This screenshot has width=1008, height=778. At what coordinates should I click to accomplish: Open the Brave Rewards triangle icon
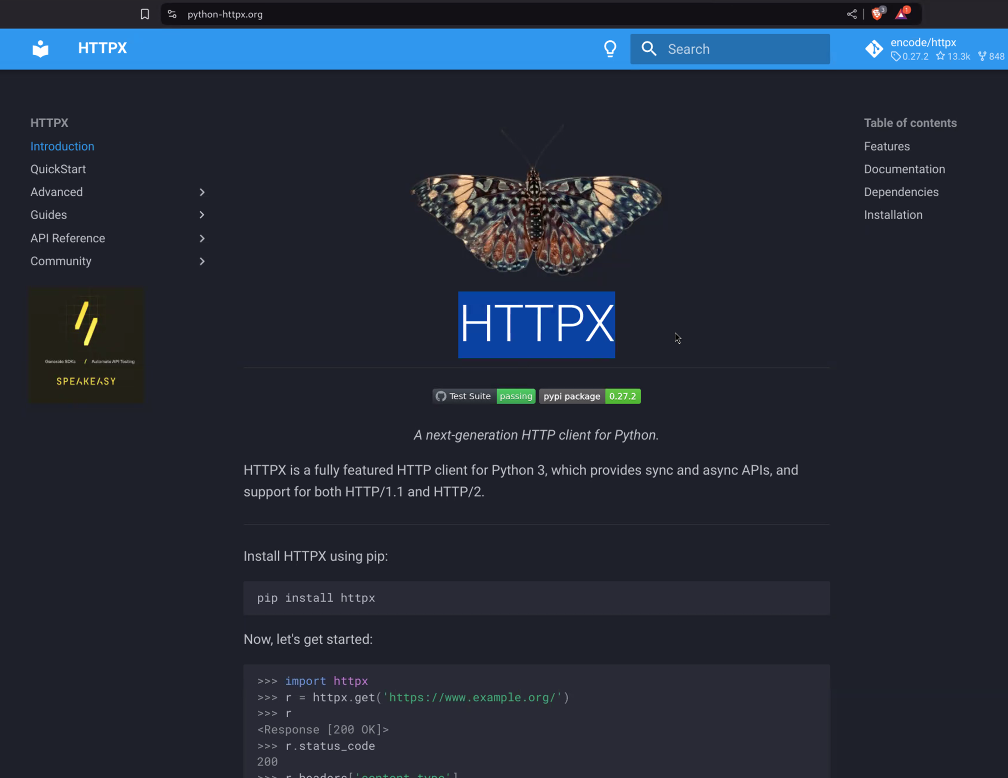click(902, 14)
